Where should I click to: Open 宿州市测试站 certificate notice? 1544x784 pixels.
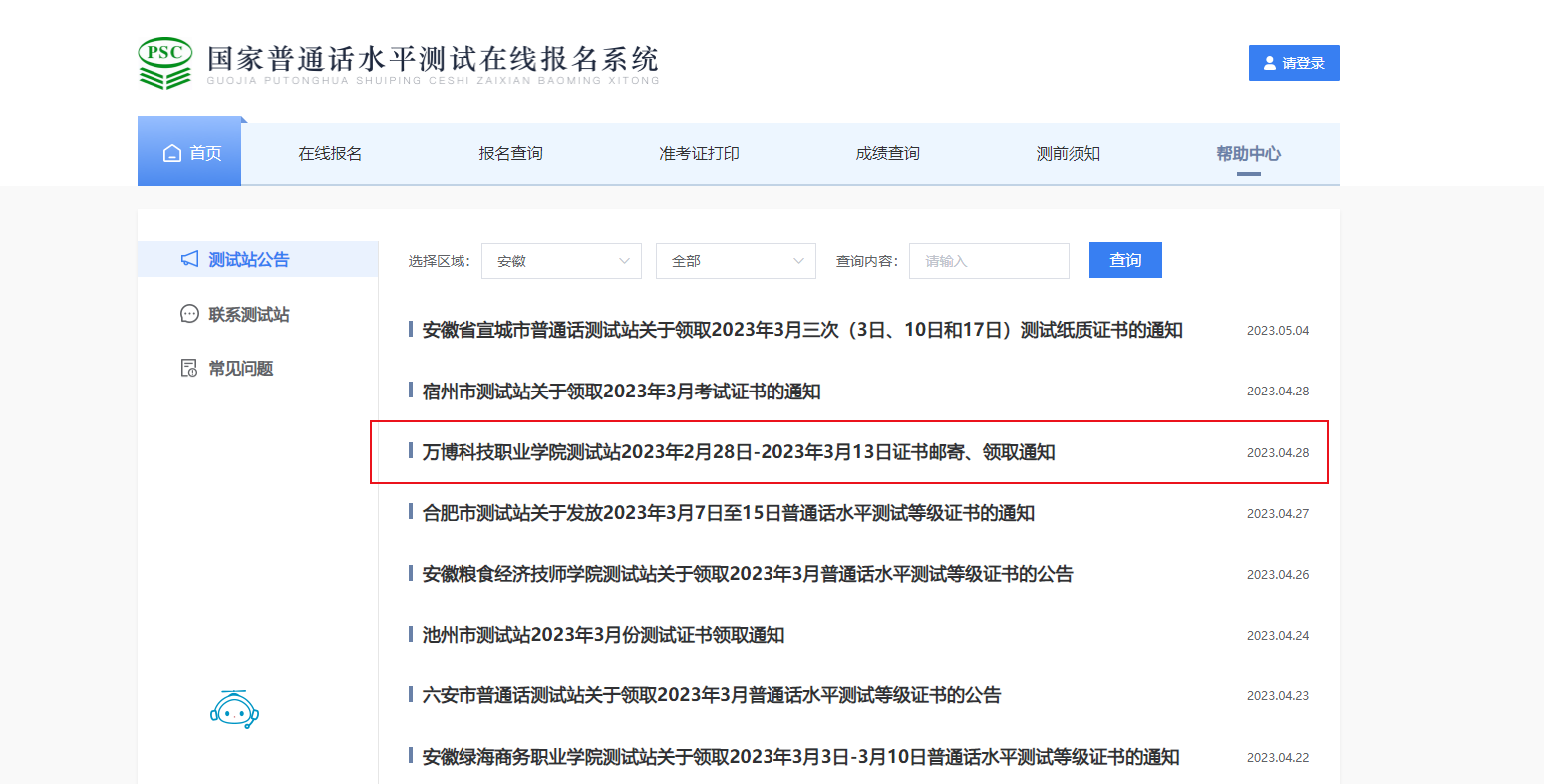point(621,392)
